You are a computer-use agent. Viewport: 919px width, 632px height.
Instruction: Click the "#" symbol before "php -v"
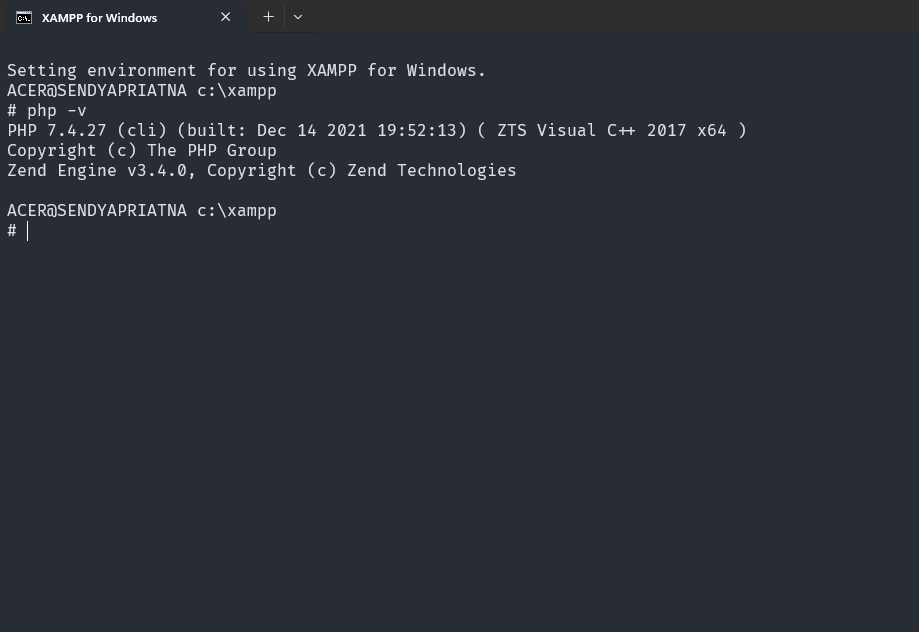(x=12, y=111)
